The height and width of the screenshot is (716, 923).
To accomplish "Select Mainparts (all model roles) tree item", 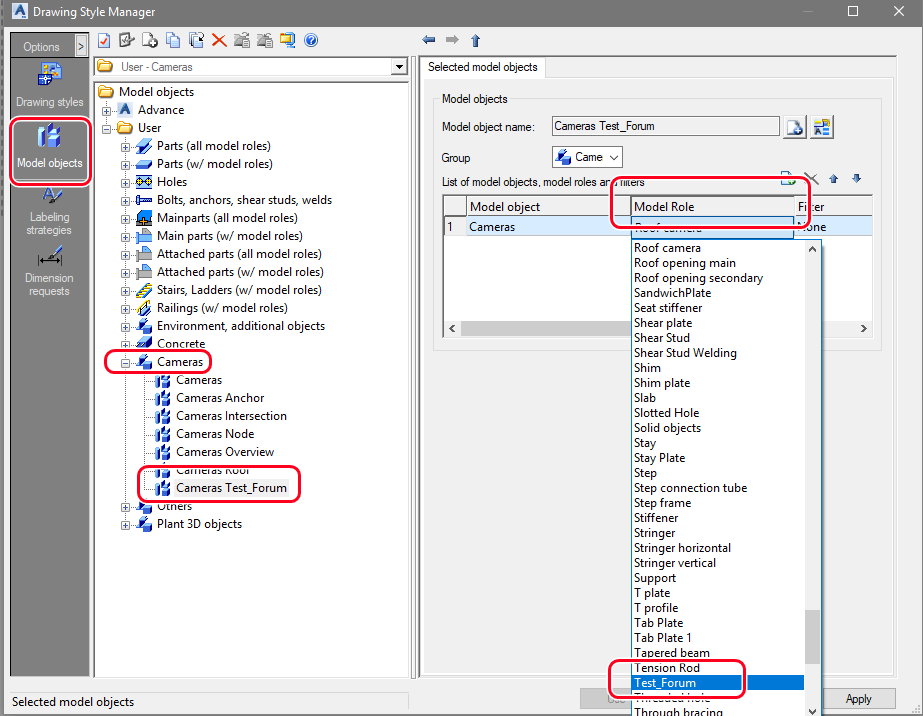I will point(227,218).
